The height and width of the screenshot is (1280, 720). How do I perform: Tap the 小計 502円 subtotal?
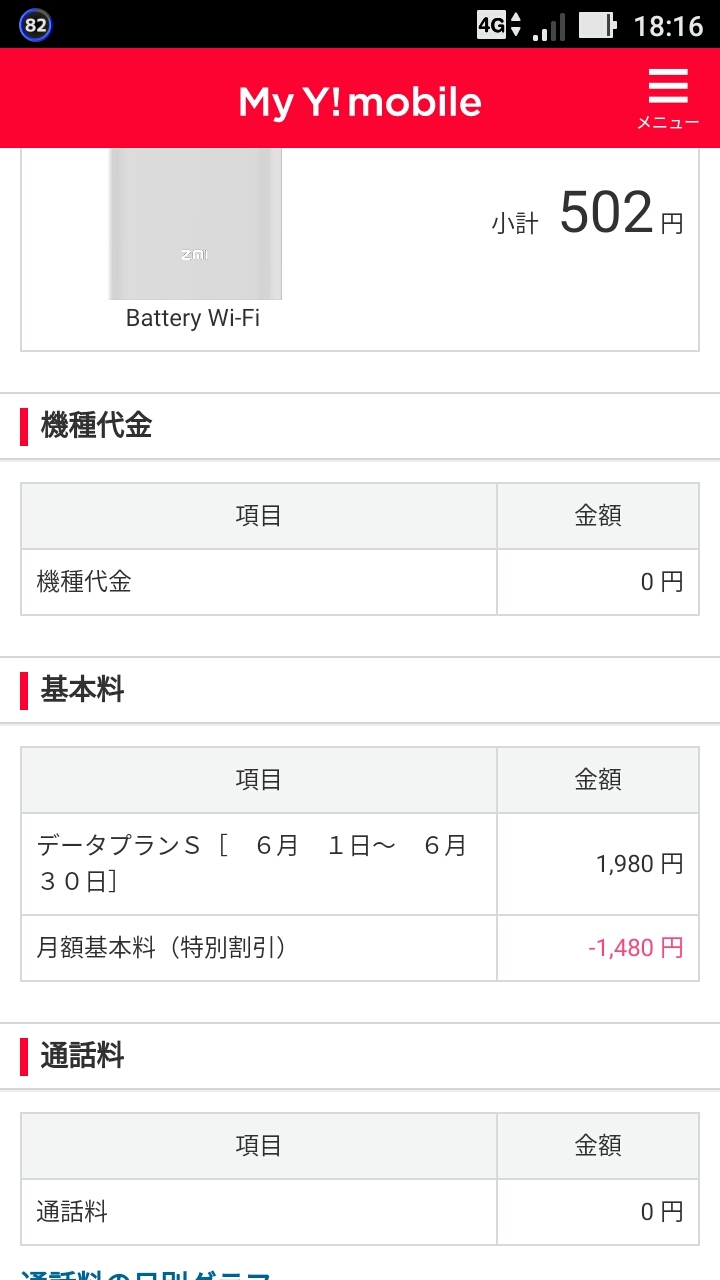point(587,215)
